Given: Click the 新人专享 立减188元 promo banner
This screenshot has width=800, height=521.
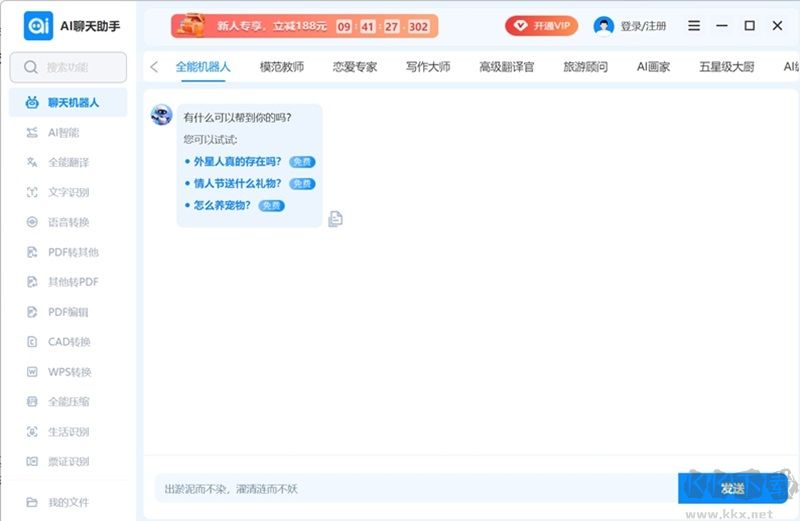Looking at the screenshot, I should click(305, 26).
